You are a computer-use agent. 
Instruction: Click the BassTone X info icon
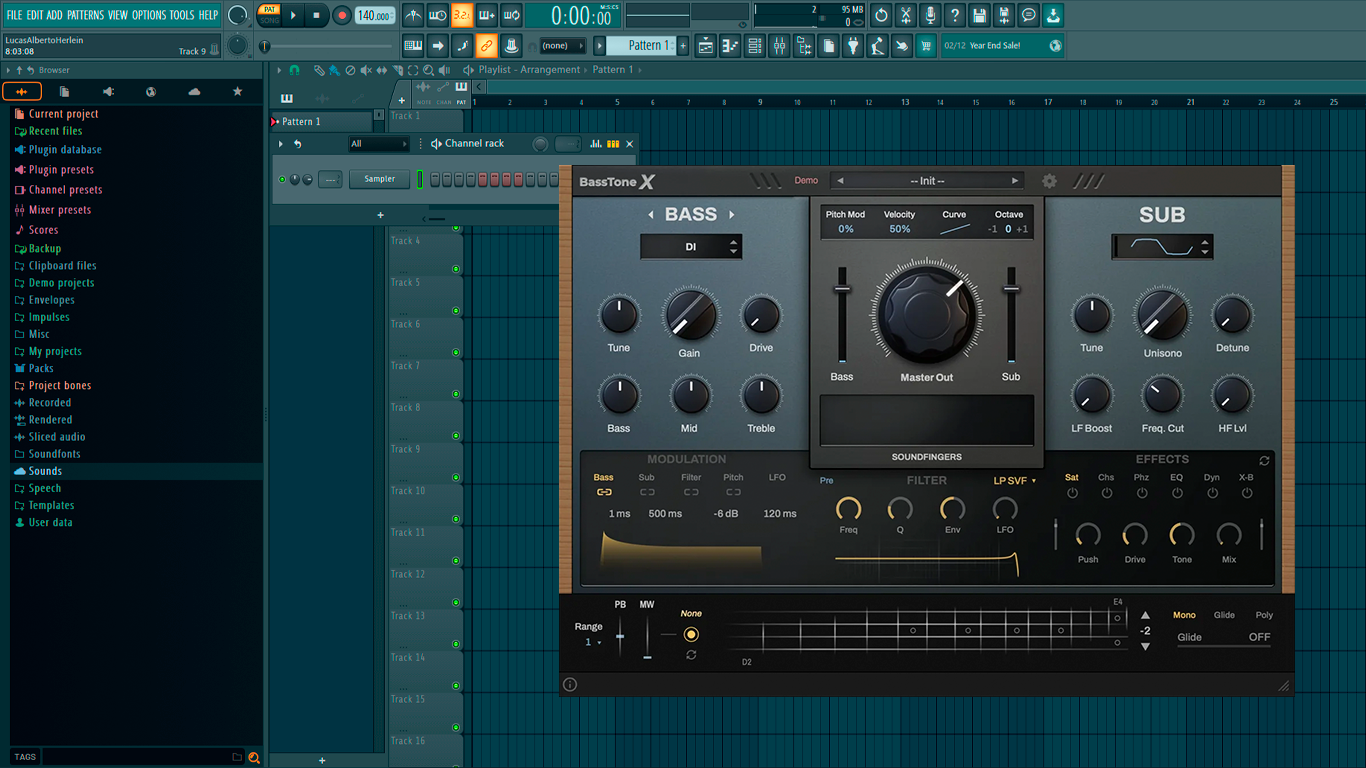(x=570, y=685)
